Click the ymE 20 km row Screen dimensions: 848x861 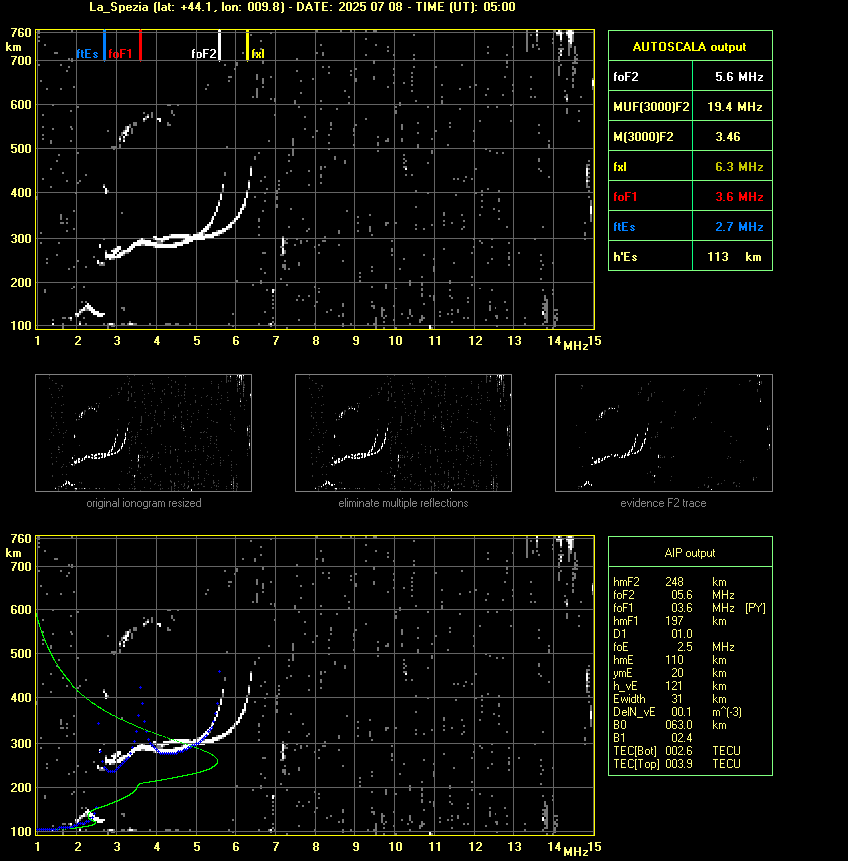[670, 673]
